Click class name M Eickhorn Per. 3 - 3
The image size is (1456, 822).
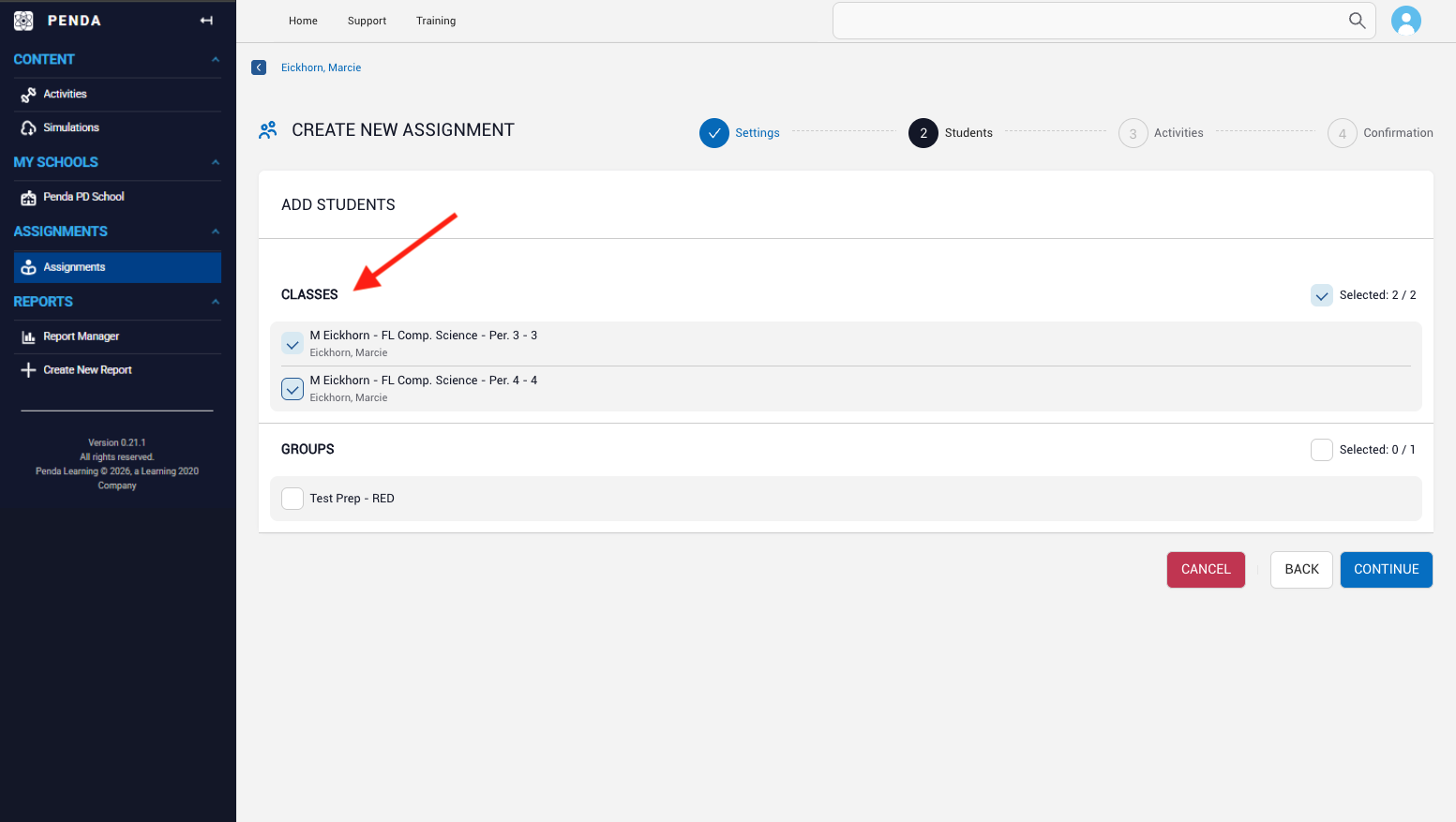(424, 336)
